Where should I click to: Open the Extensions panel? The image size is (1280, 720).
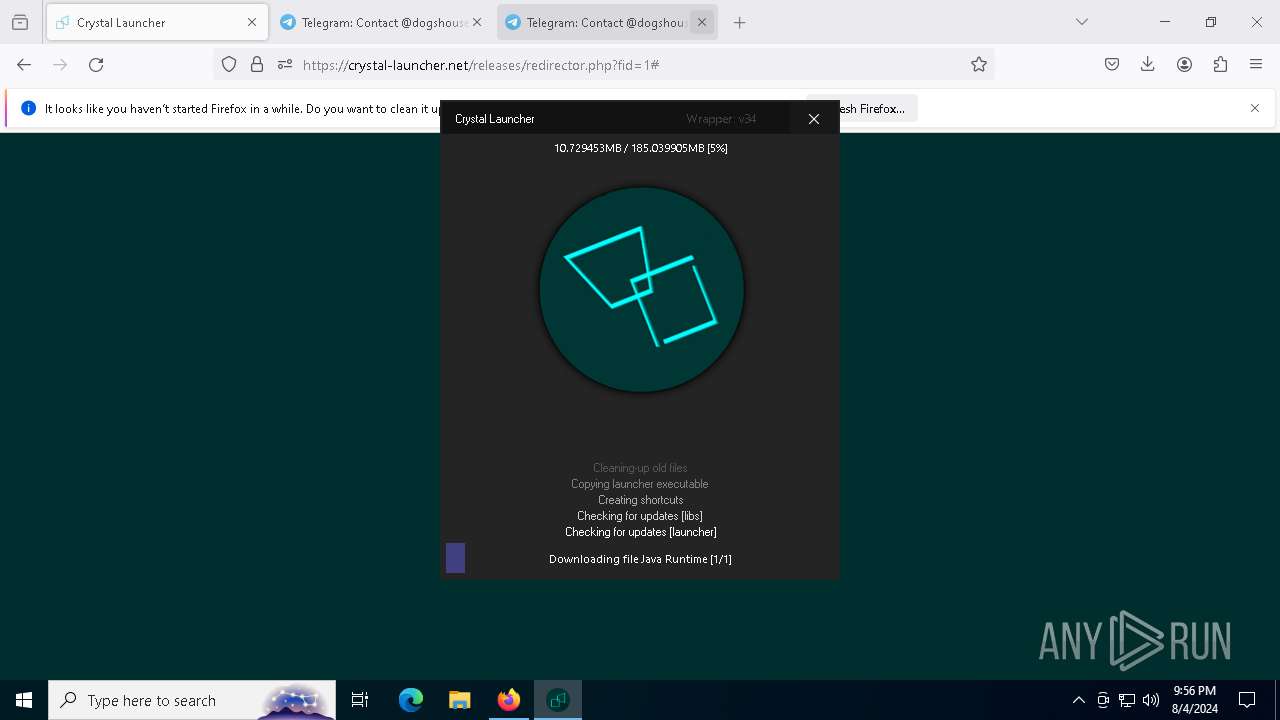(1220, 64)
